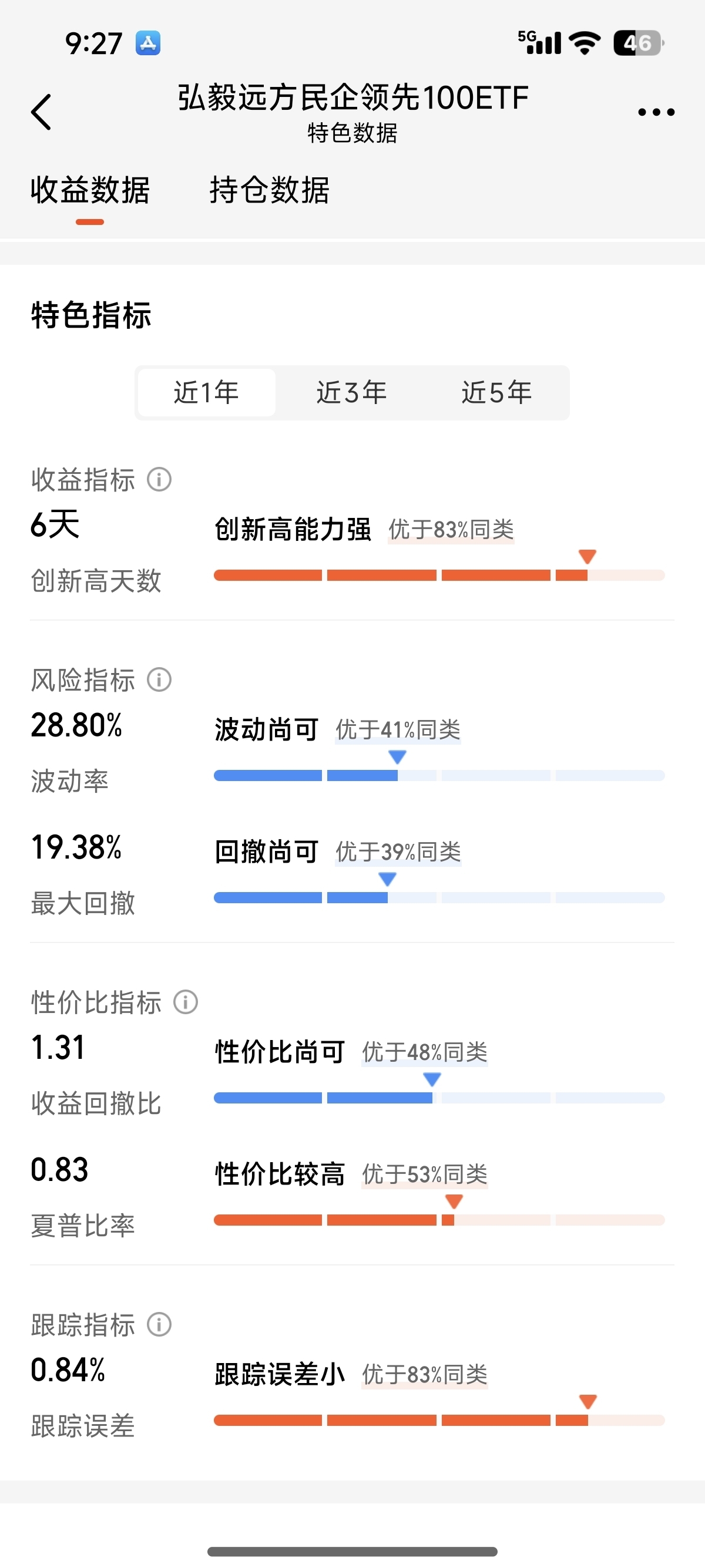Tap the 优于83%同类 label for 创新高能力强

451,530
